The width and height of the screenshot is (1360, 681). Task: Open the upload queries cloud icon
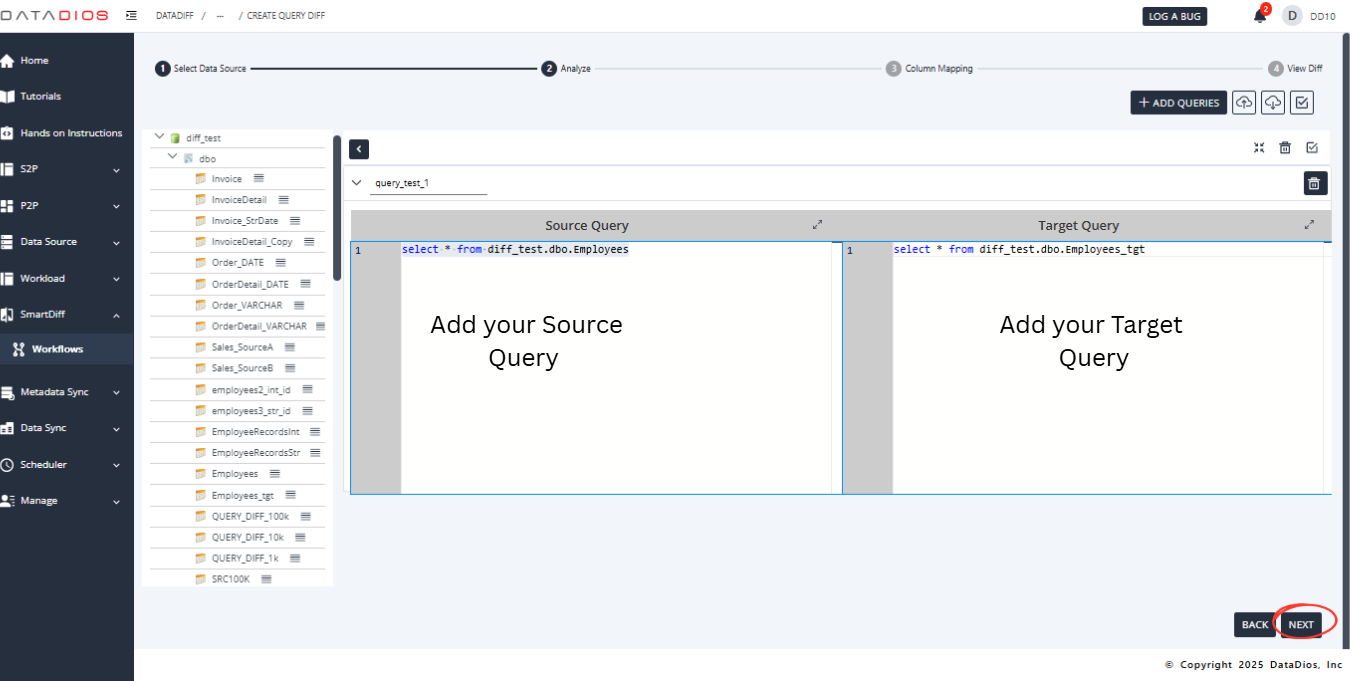coord(1243,102)
